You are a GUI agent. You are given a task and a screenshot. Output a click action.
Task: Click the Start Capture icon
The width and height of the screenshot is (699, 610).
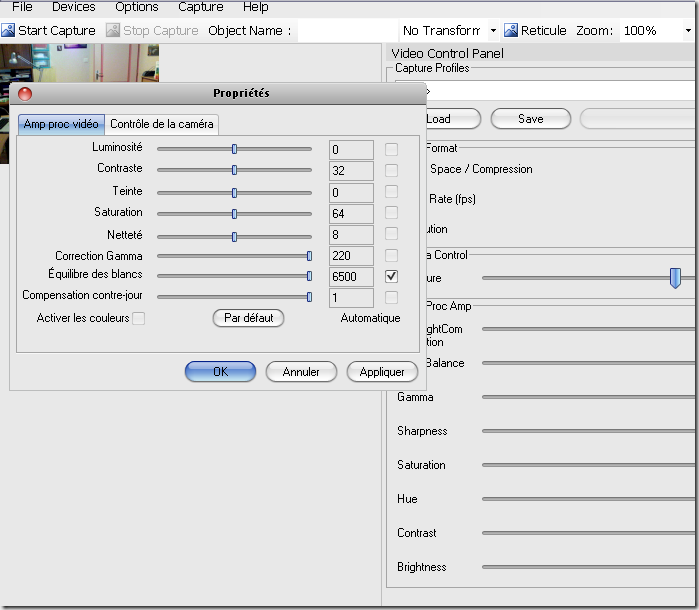[8, 30]
